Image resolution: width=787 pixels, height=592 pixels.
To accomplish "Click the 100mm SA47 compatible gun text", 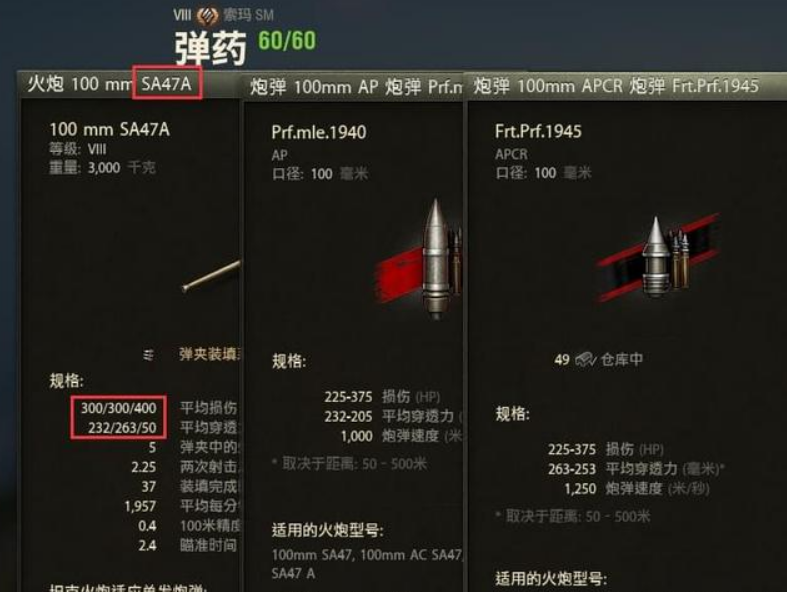I will (313, 555).
